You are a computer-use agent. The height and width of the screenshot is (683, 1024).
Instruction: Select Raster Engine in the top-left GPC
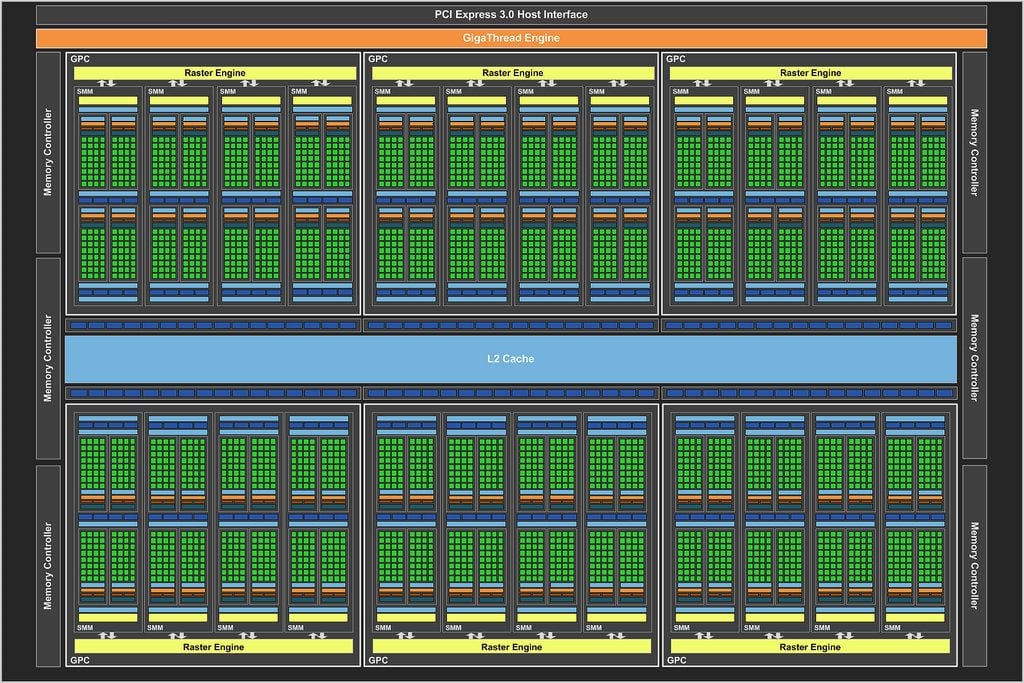[x=213, y=73]
